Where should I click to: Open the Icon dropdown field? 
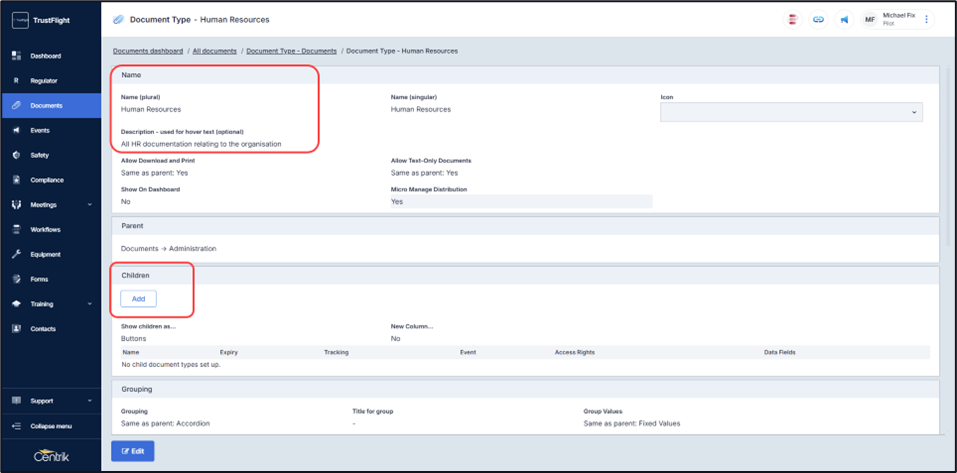click(x=791, y=112)
